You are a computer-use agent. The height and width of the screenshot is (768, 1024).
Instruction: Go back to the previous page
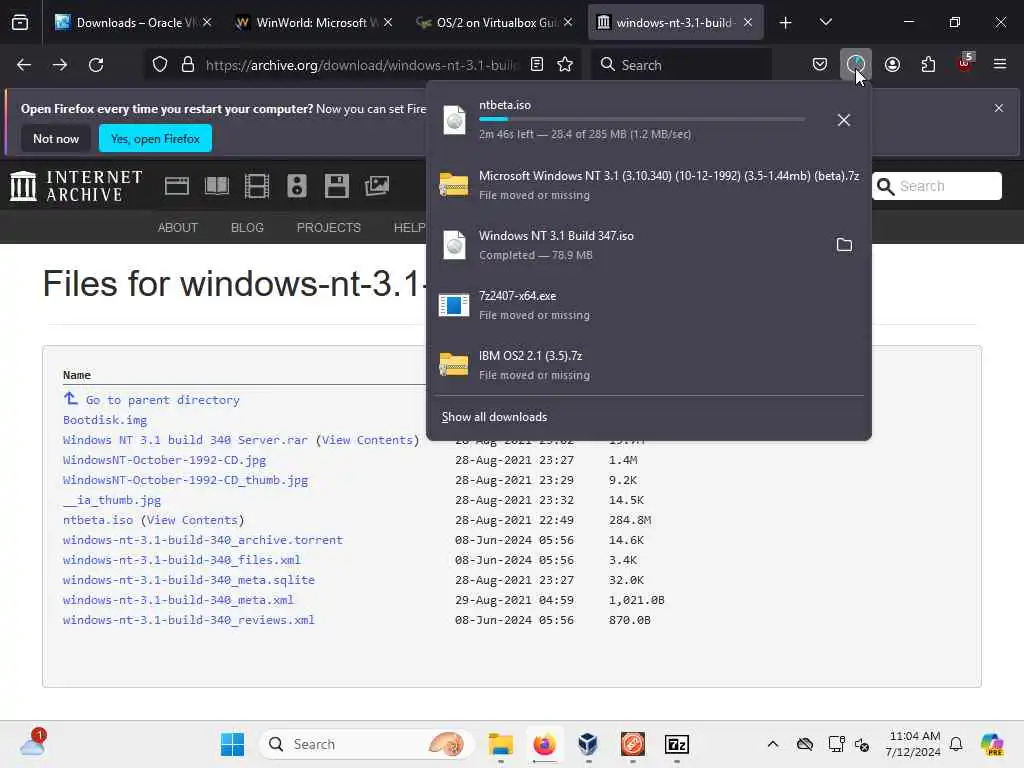[24, 65]
